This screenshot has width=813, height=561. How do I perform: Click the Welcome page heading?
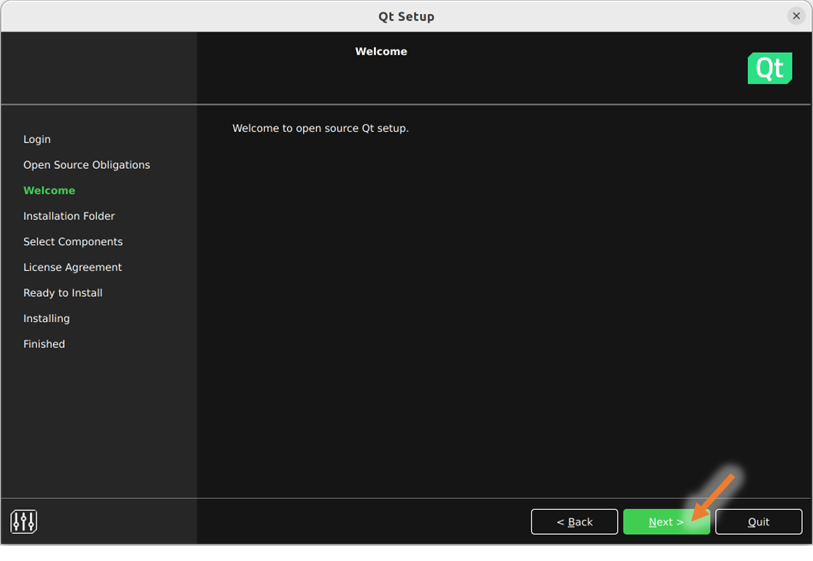click(x=381, y=51)
